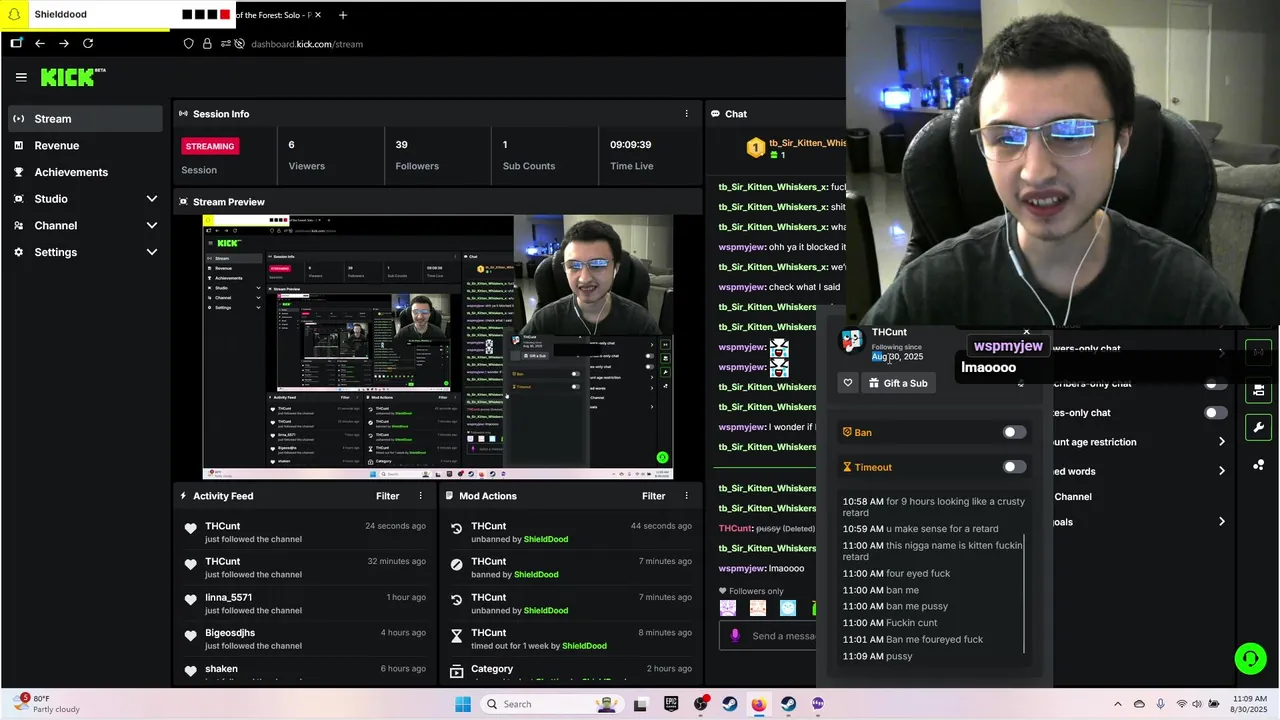Click the browser forward arrow
This screenshot has width=1280, height=720.
64,43
